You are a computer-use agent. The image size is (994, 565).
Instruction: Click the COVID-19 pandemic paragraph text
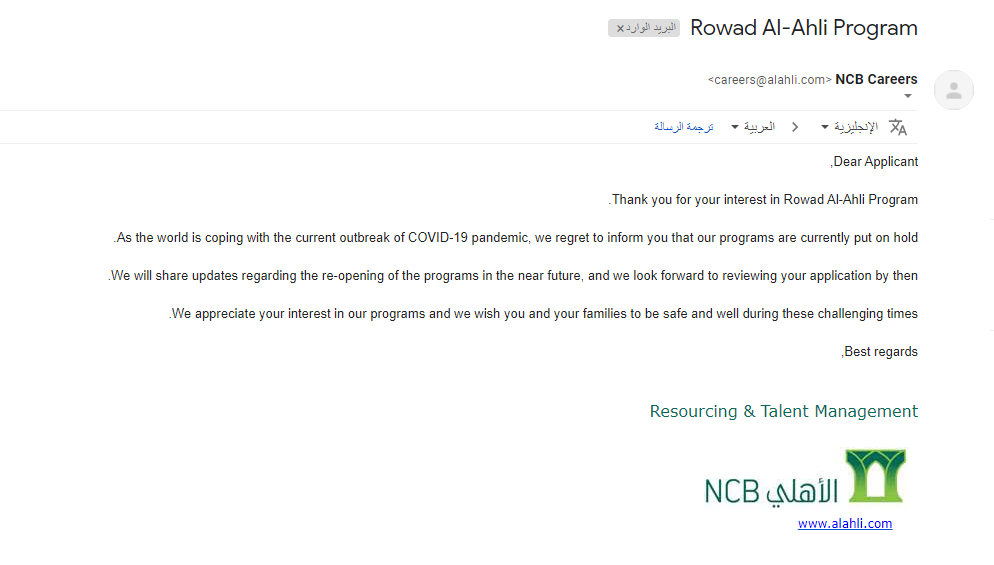point(516,238)
